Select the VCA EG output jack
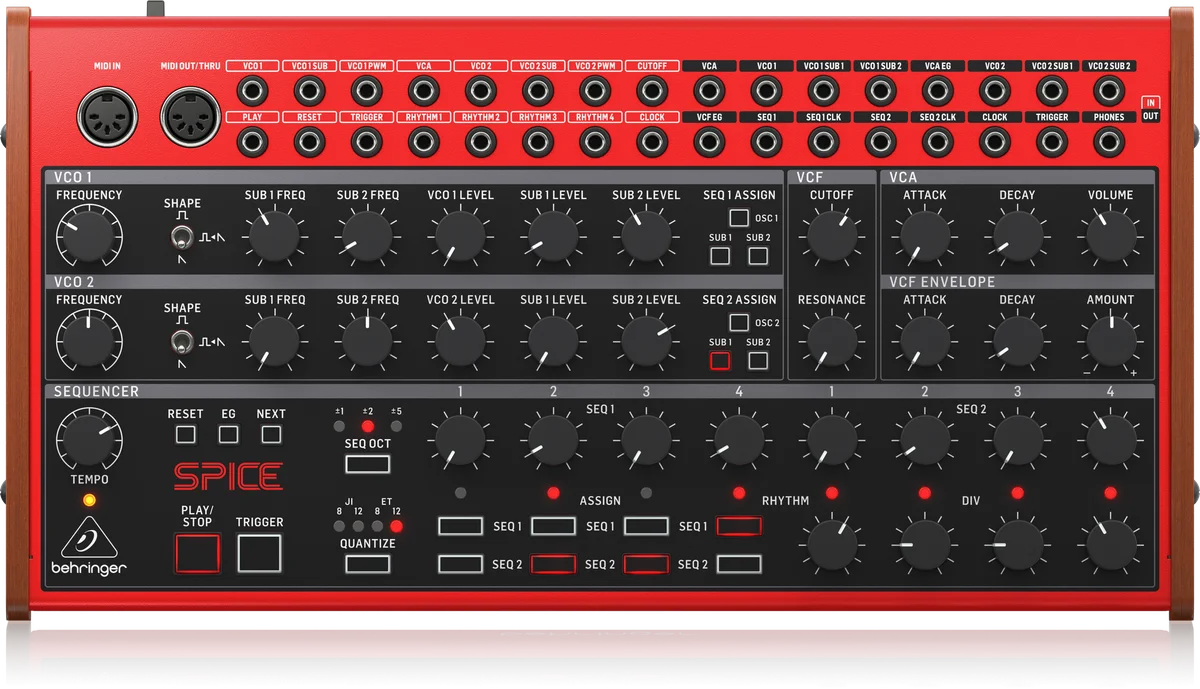Screen dimensions: 1200x689 coord(938,92)
